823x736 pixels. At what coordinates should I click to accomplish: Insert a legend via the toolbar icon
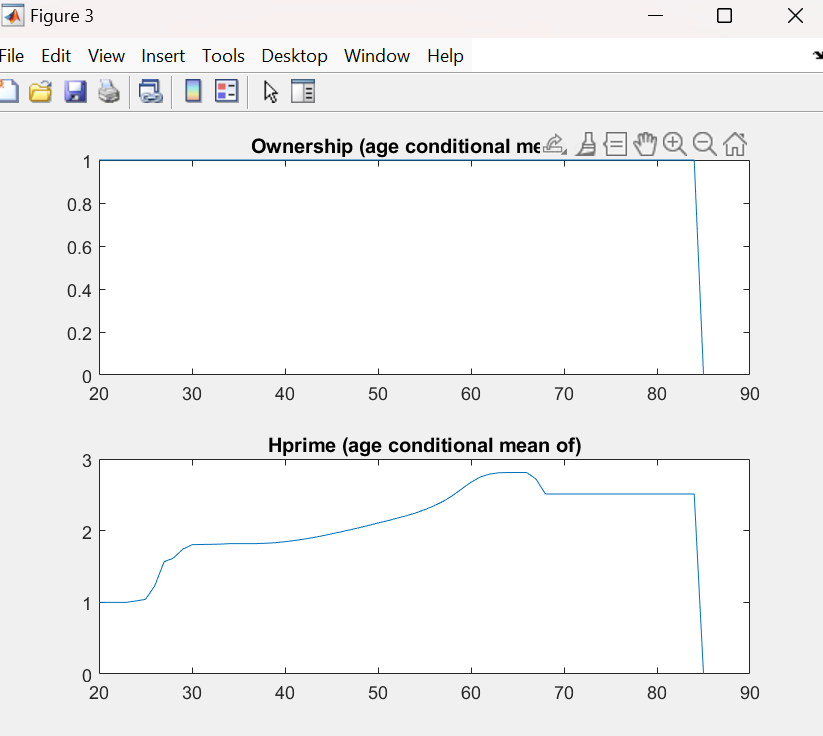click(227, 91)
